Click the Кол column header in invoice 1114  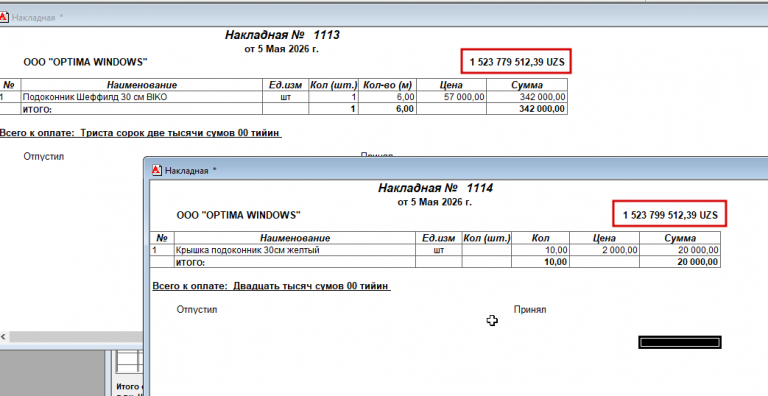point(540,238)
